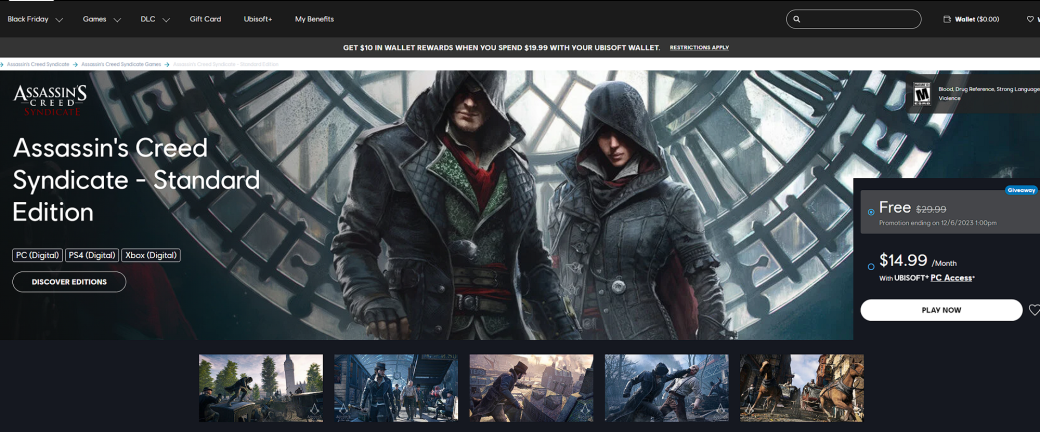
Task: Click the game title heading text
Action: coord(136,180)
